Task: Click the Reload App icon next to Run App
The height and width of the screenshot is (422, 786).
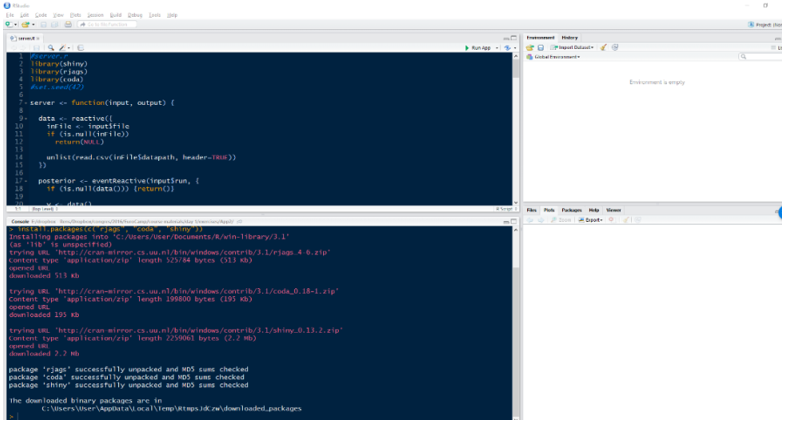Action: point(507,48)
